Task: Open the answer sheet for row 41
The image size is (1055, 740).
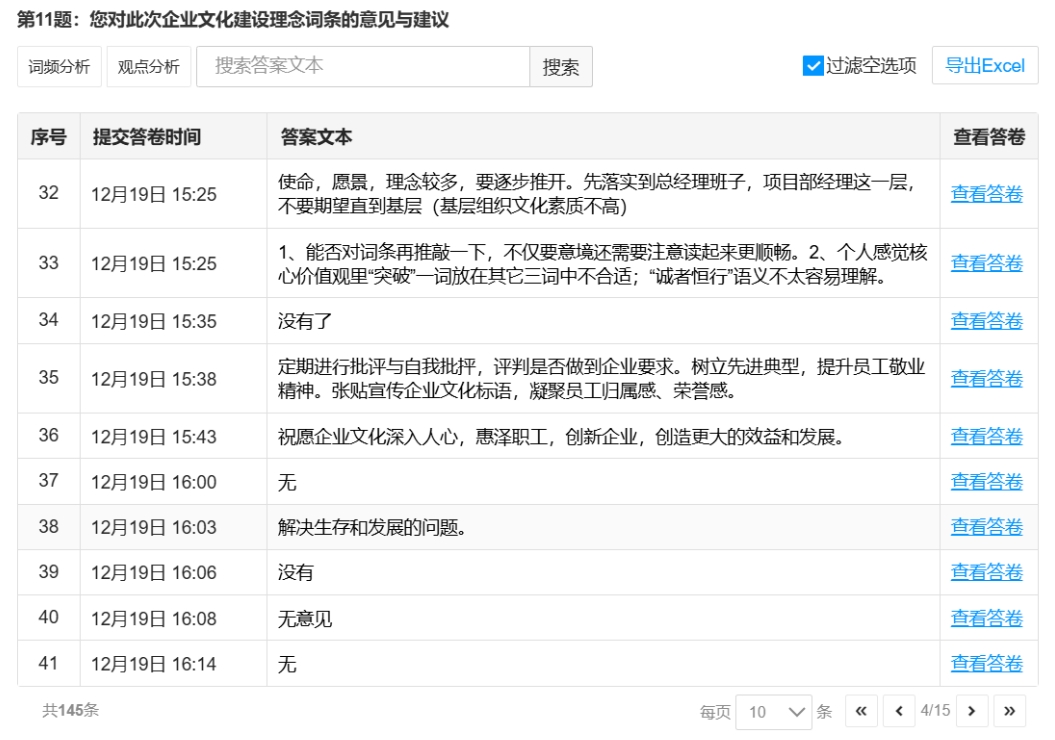Action: [986, 664]
